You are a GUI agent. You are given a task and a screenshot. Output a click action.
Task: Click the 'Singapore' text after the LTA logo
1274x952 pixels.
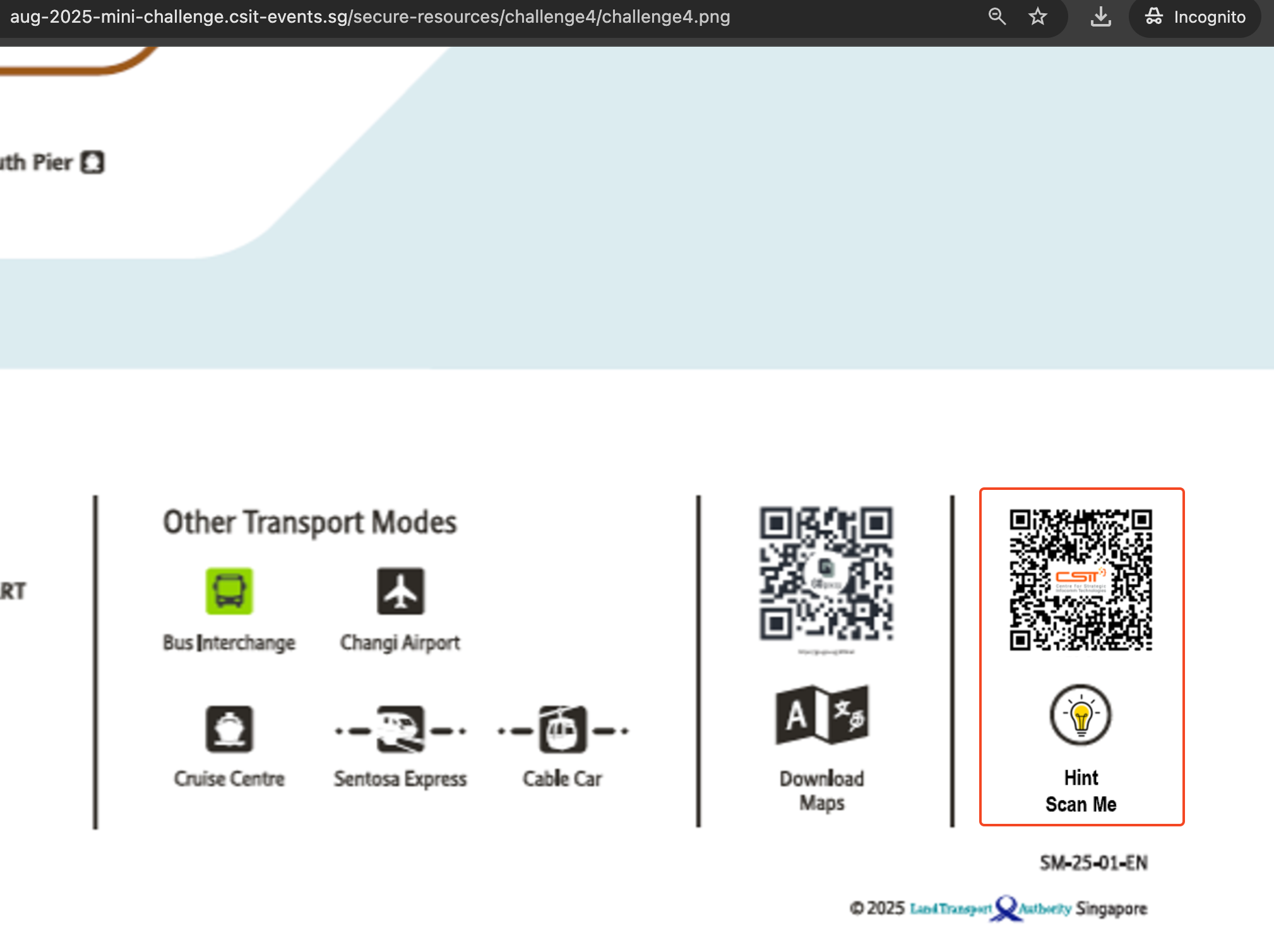[x=1111, y=909]
